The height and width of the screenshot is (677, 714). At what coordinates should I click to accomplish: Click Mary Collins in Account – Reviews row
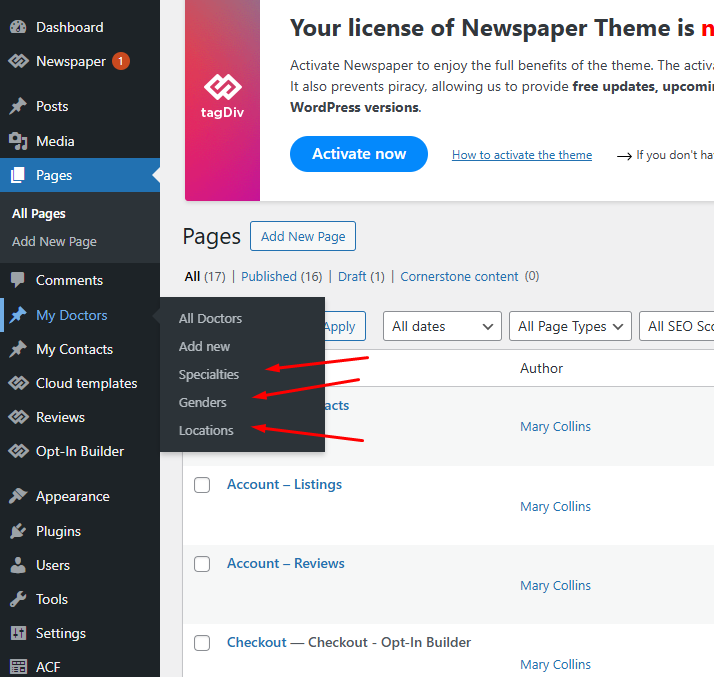pos(555,585)
